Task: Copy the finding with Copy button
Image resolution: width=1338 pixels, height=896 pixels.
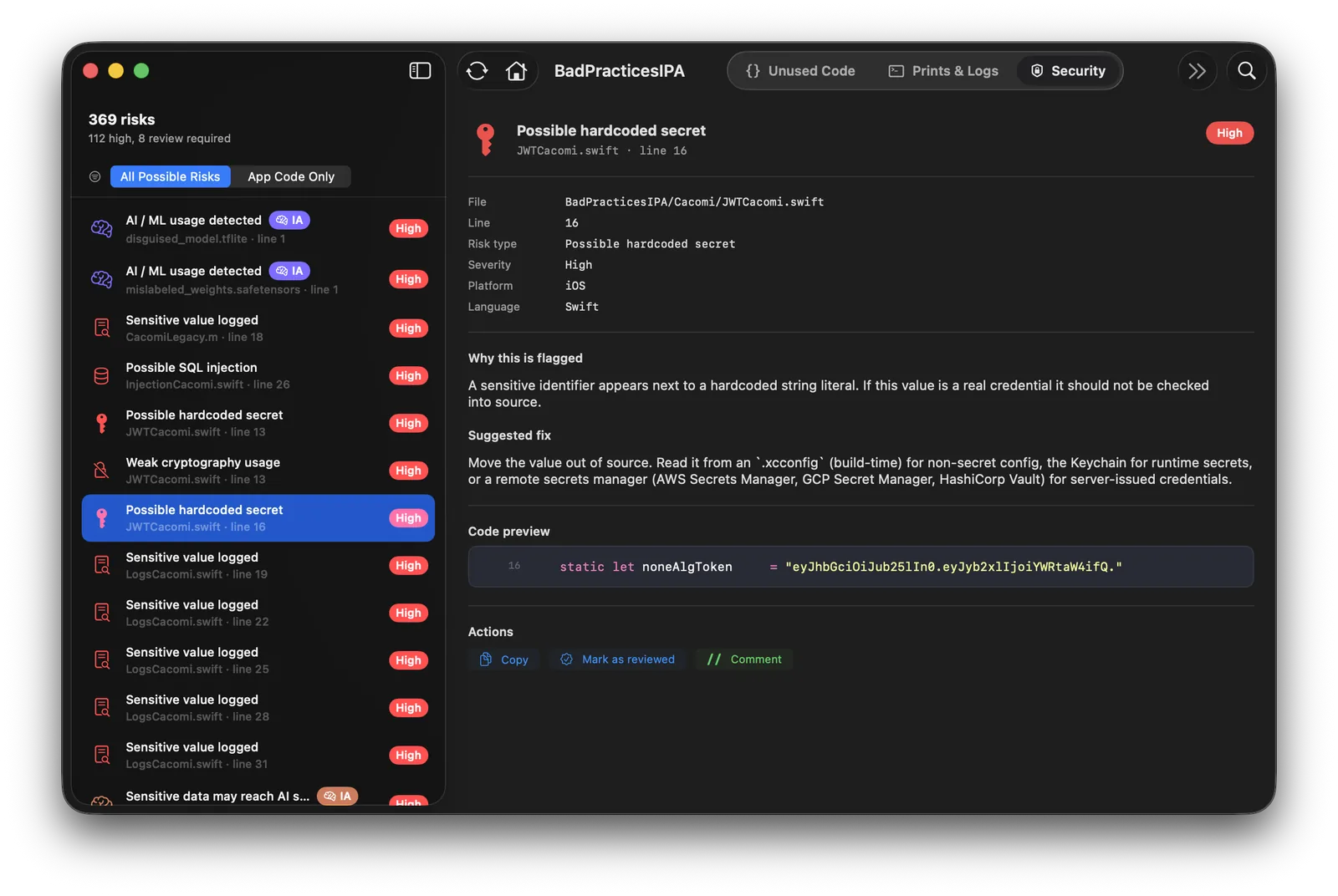Action: coord(504,659)
